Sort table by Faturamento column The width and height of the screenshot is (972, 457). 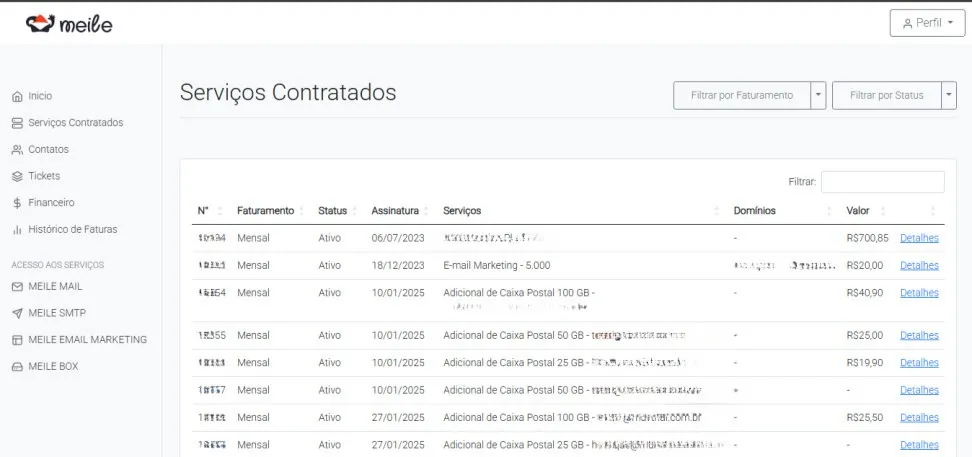[x=270, y=211]
